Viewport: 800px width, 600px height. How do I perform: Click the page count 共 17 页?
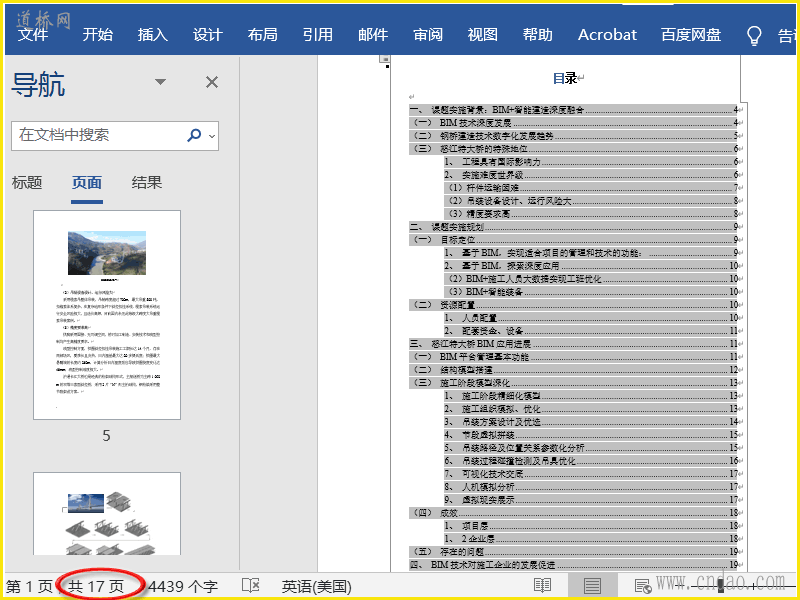(97, 586)
